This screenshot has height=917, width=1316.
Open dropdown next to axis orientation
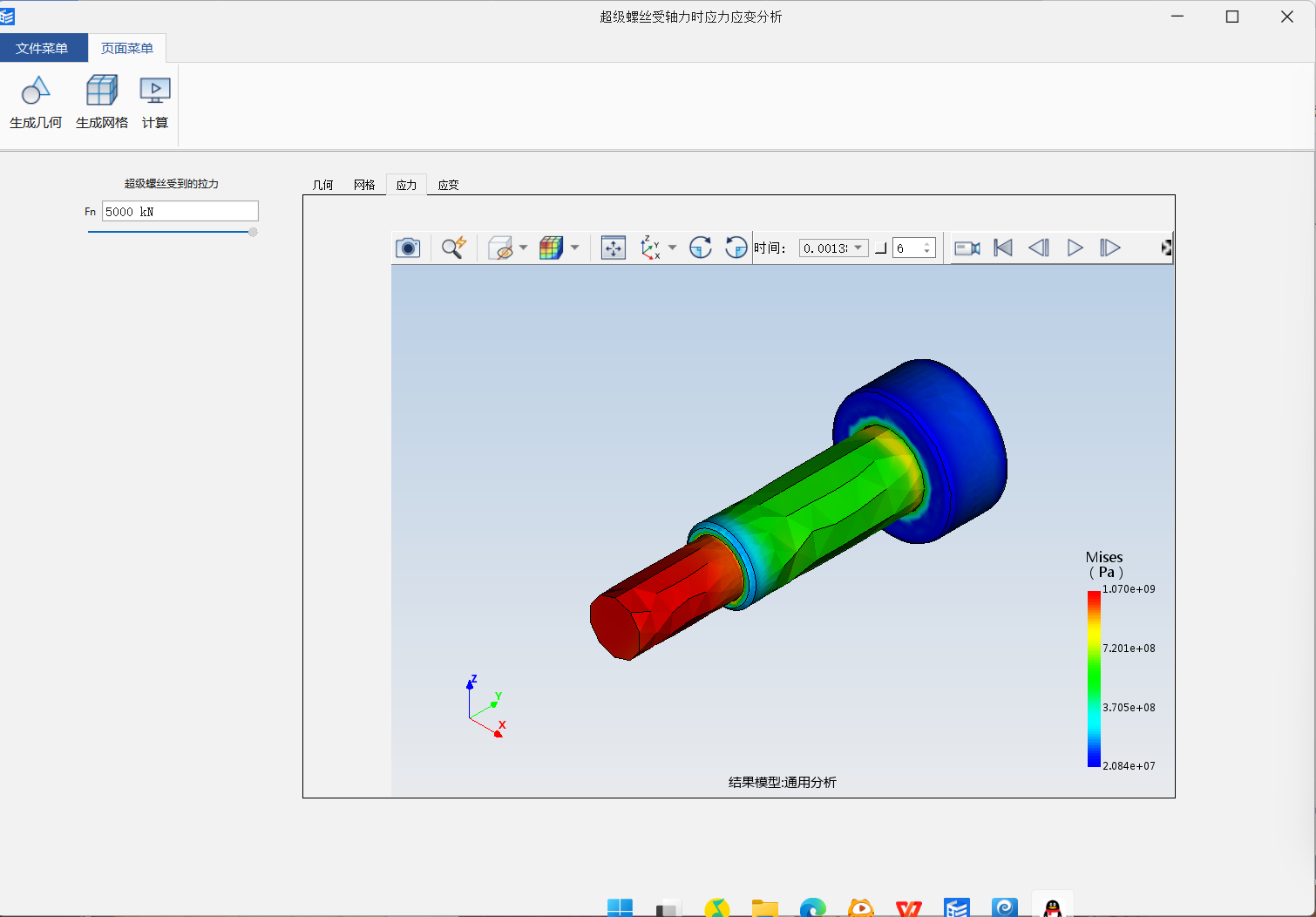pos(672,248)
